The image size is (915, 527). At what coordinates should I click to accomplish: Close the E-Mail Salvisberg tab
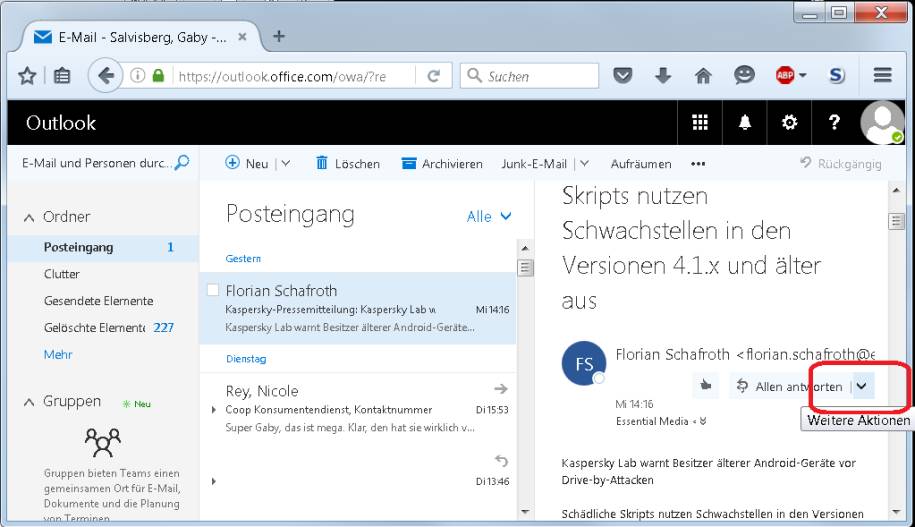pos(243,37)
